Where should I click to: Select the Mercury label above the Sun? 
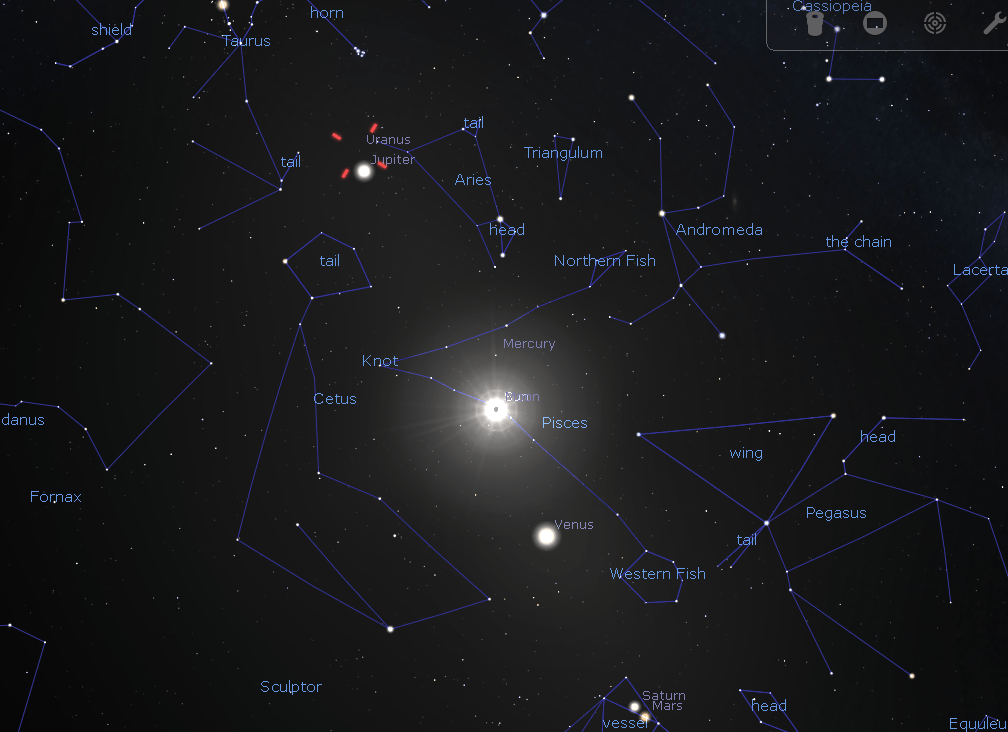(x=528, y=344)
